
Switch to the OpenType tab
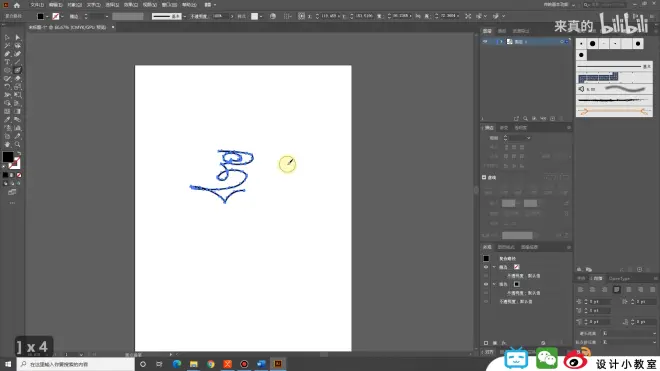pos(619,279)
